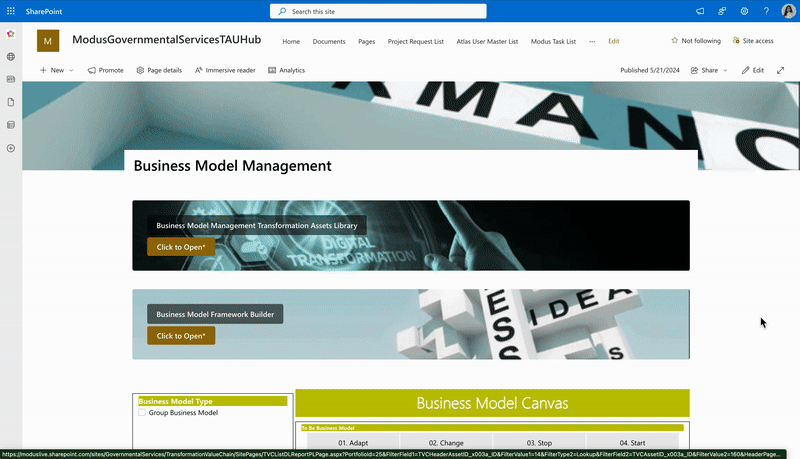Viewport: 800px width, 459px height.
Task: Open page Analytics
Action: tap(286, 70)
